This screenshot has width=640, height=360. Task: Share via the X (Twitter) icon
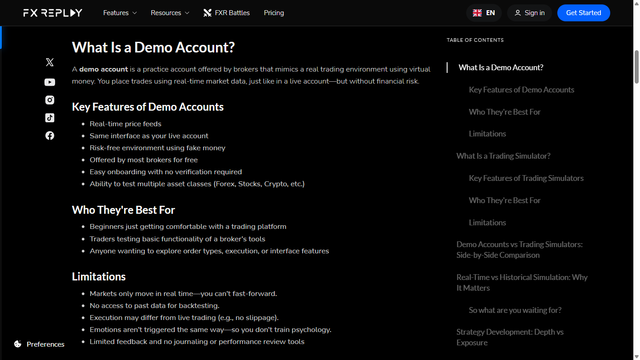pos(49,62)
